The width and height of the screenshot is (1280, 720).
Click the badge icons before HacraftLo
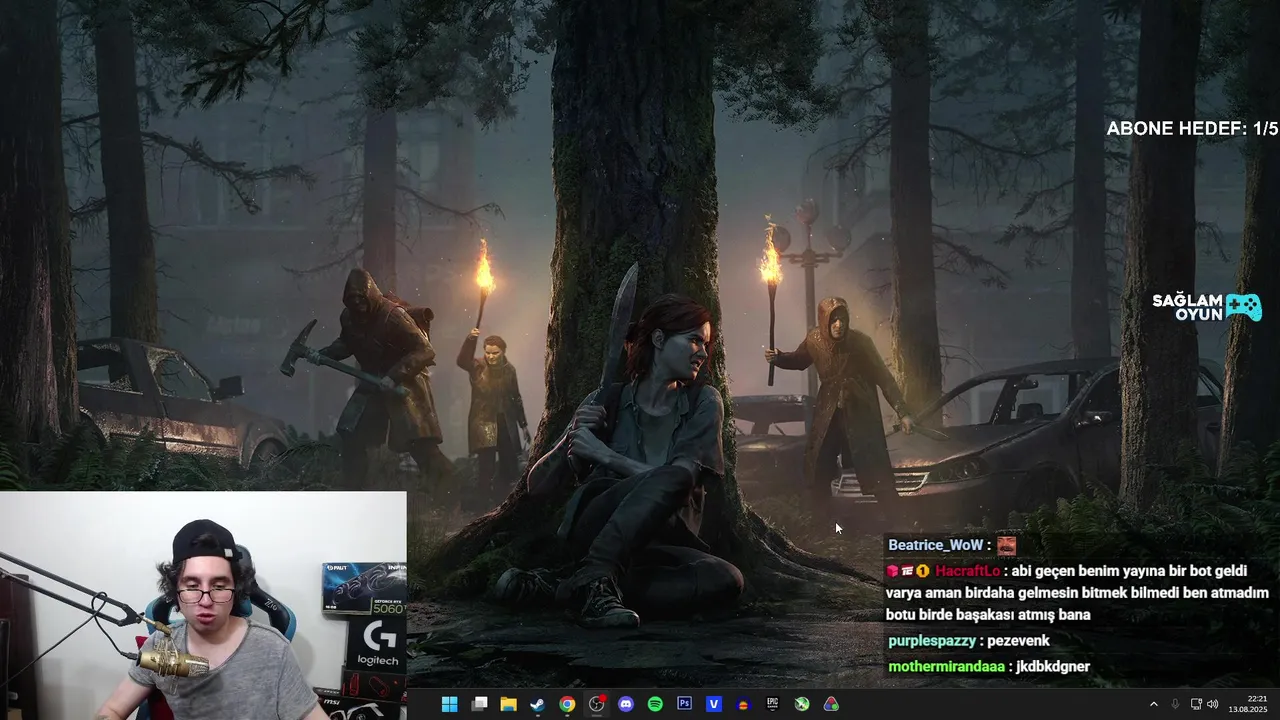pyautogui.click(x=908, y=571)
